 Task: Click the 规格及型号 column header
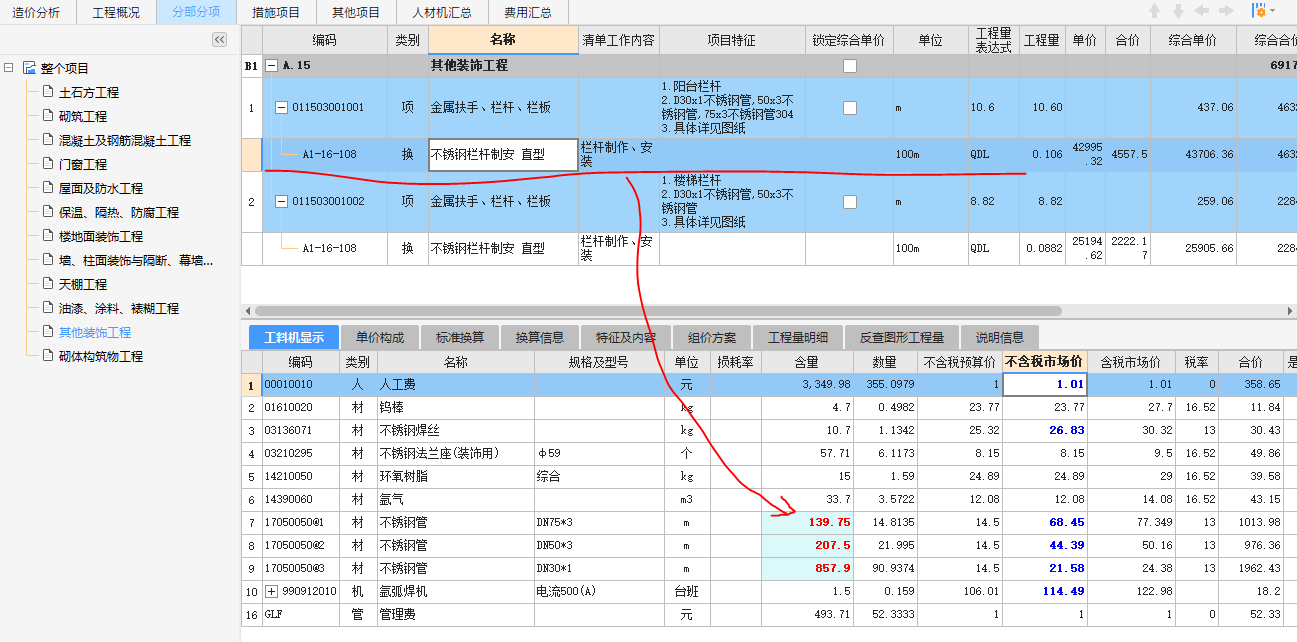pyautogui.click(x=599, y=362)
